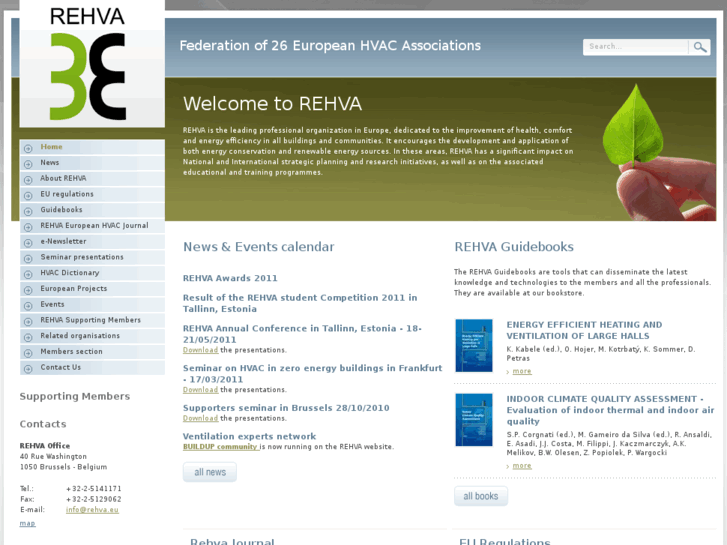The height and width of the screenshot is (545, 727).
Task: Click the plus icon beside News
Action: point(28,163)
